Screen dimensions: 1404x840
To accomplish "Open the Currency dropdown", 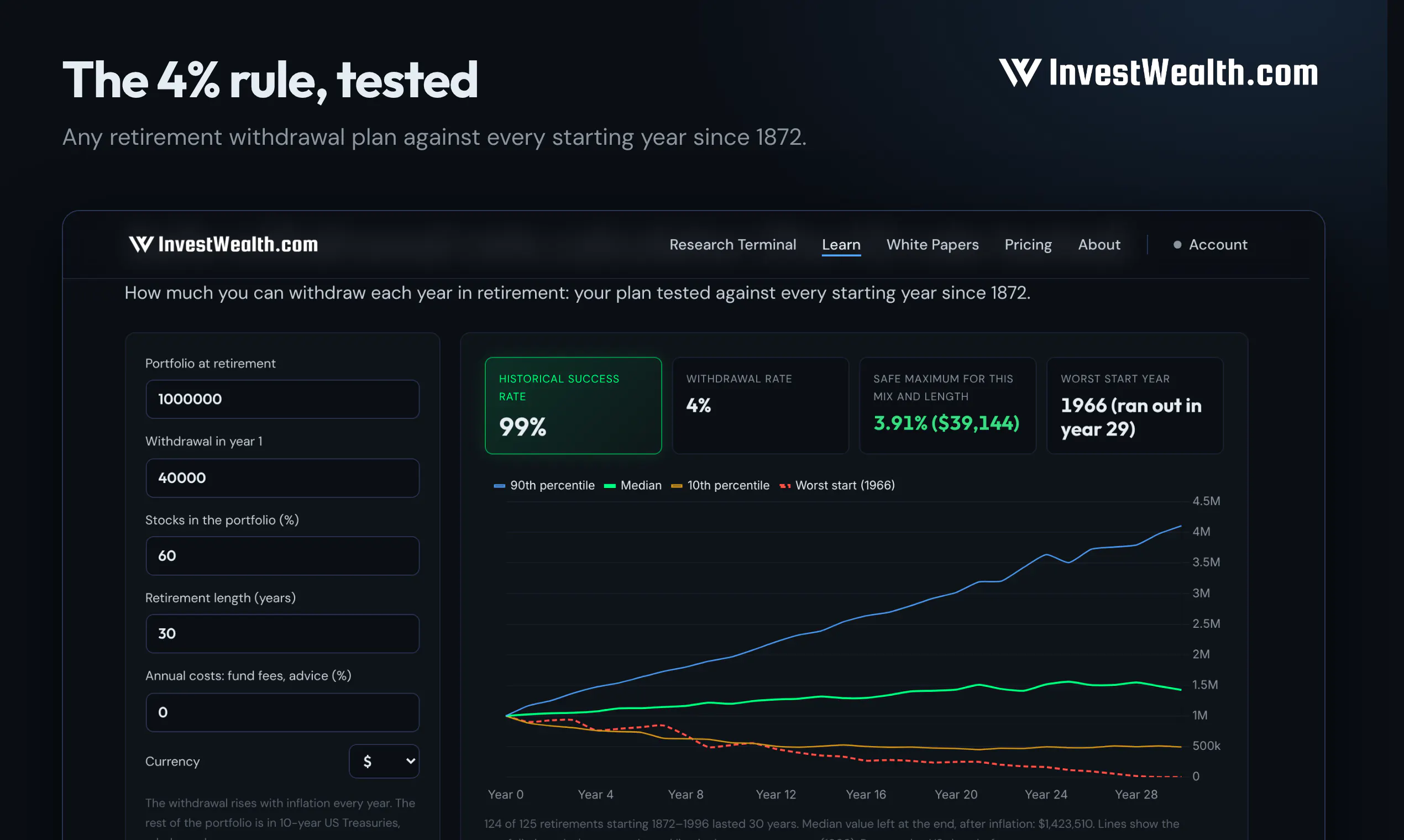I will point(384,762).
